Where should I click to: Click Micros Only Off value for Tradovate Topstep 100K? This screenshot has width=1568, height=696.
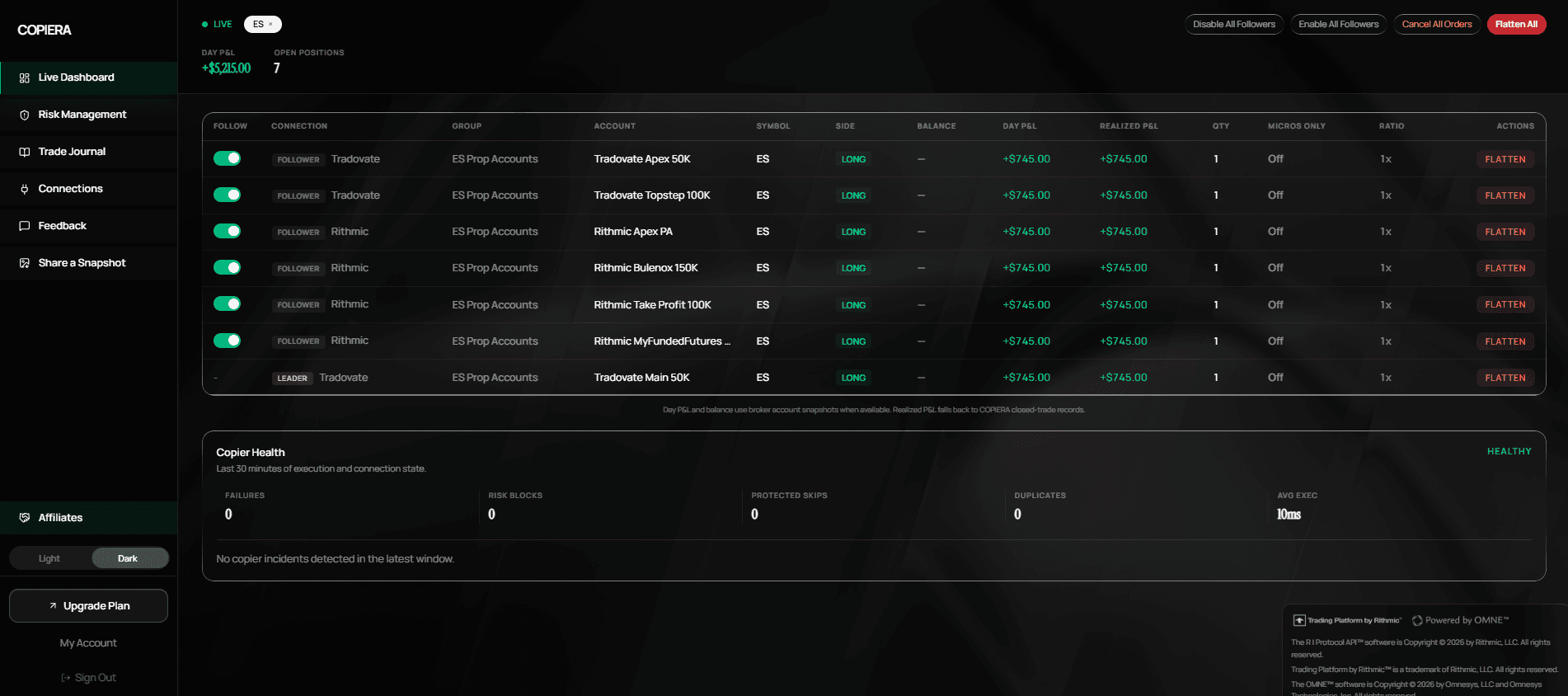(x=1275, y=195)
